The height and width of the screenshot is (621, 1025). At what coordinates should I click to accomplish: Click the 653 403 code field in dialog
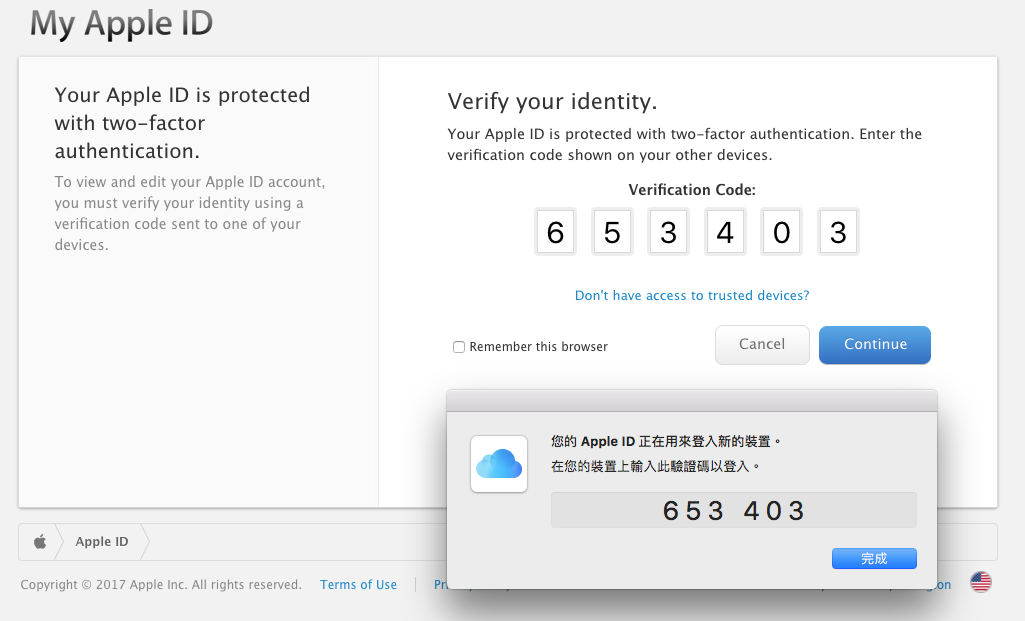point(733,510)
